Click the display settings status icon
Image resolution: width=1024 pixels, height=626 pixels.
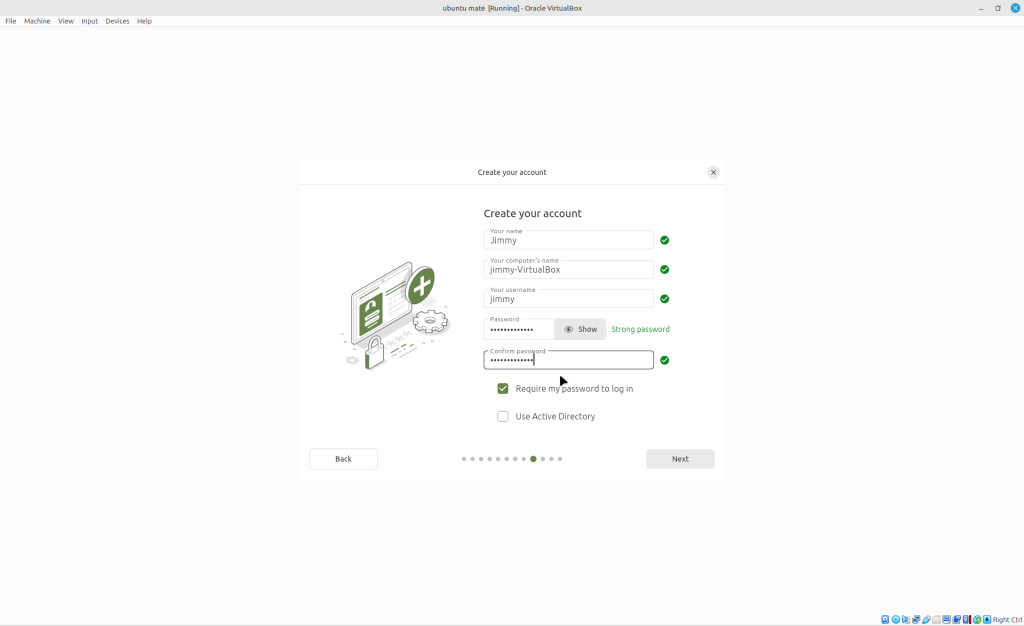coord(946,619)
